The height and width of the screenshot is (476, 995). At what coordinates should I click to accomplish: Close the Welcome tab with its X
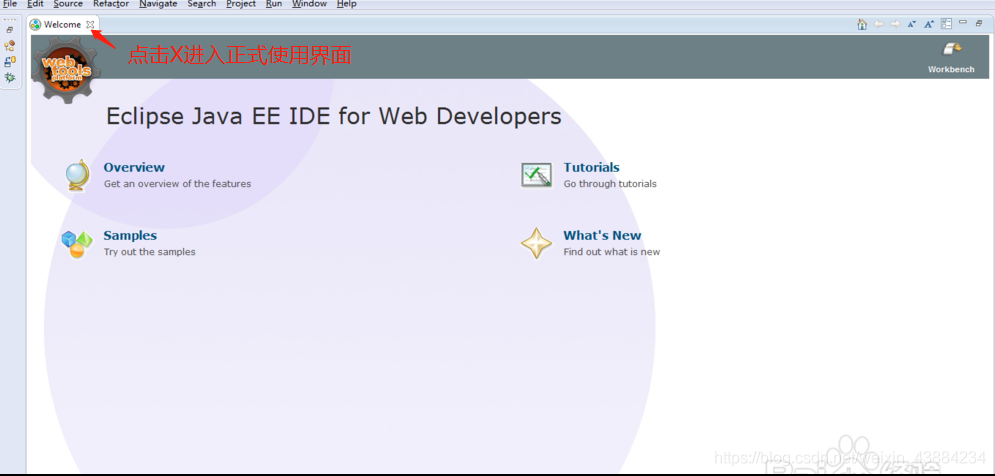coord(90,25)
